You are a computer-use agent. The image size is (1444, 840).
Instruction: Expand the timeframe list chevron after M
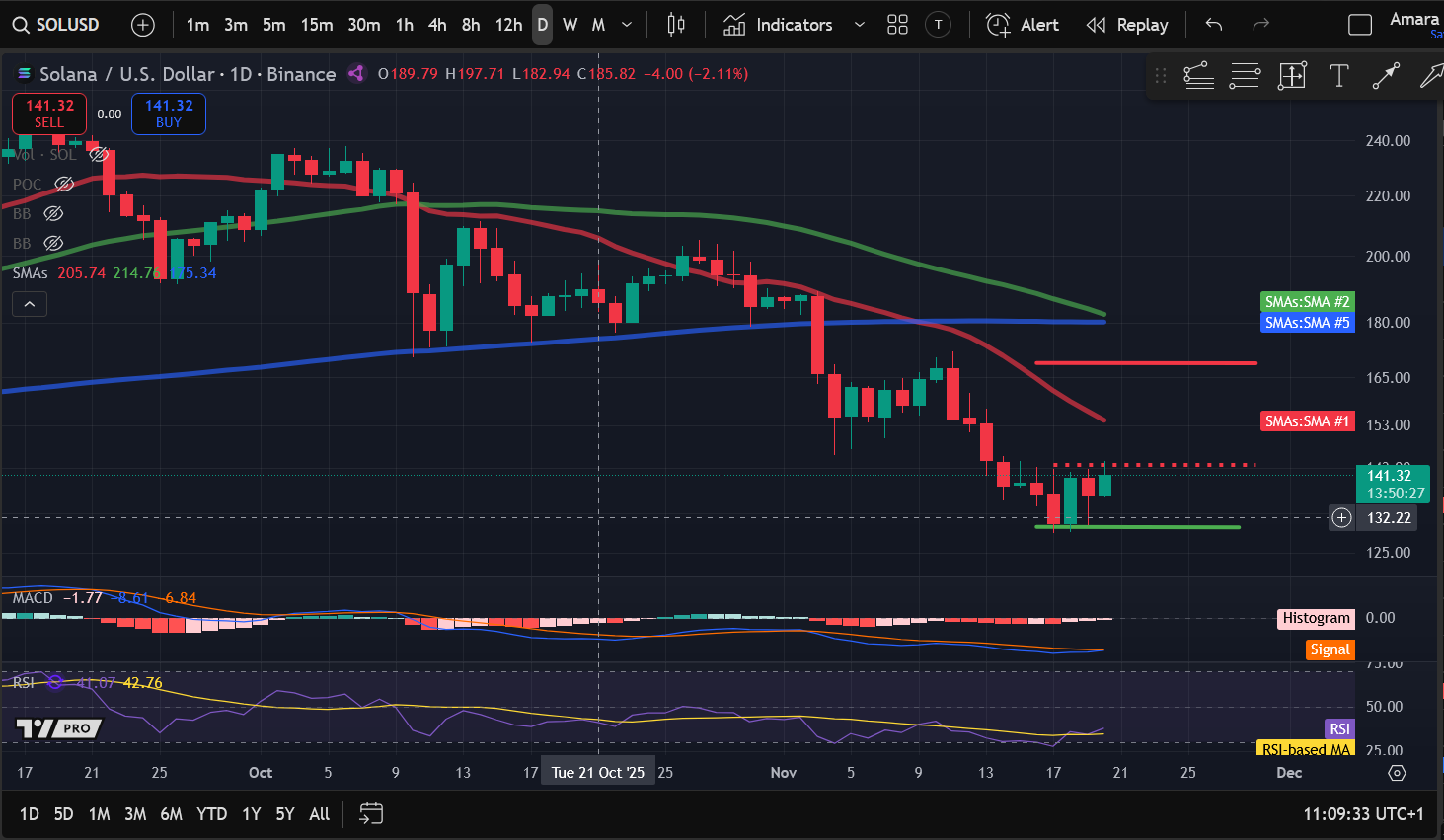(x=626, y=24)
